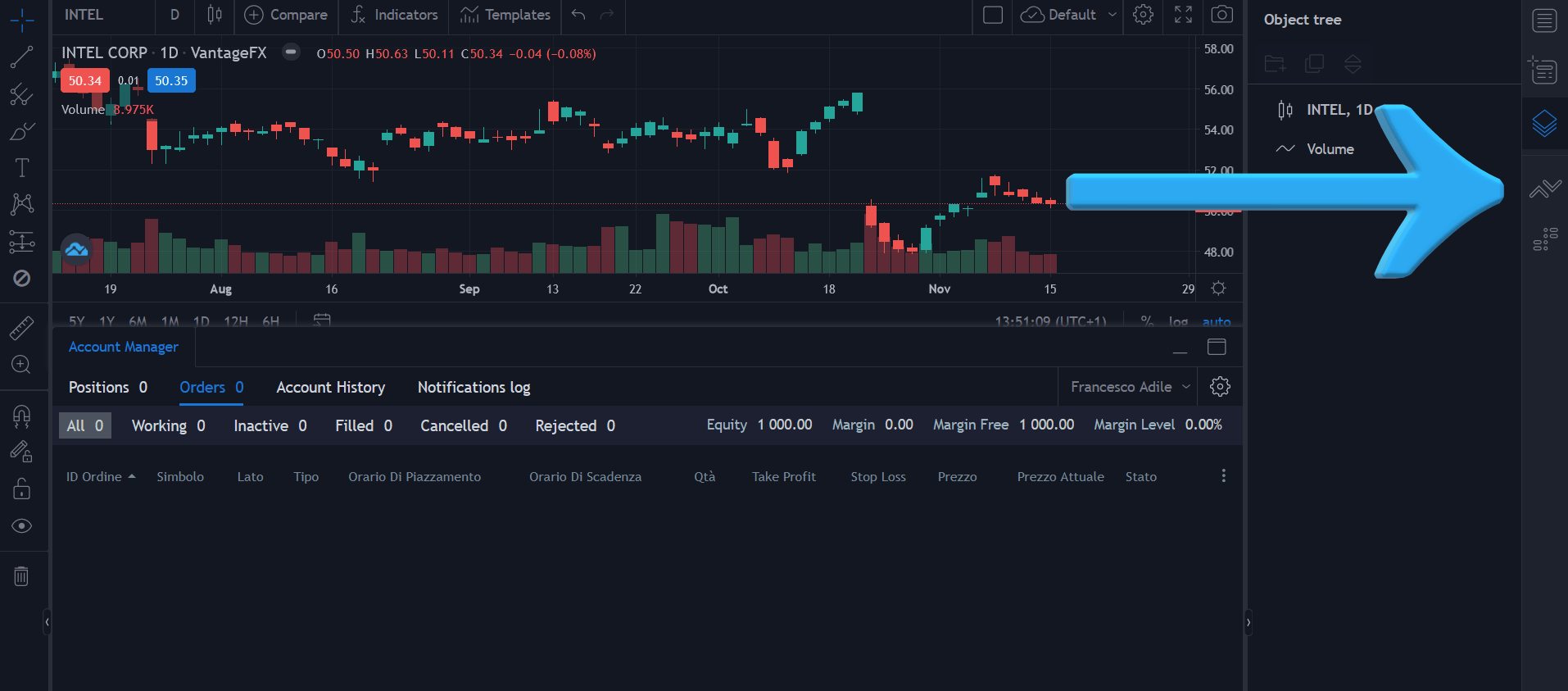This screenshot has width=1568, height=691.
Task: Open the watchlist panel icon
Action: click(x=1545, y=20)
